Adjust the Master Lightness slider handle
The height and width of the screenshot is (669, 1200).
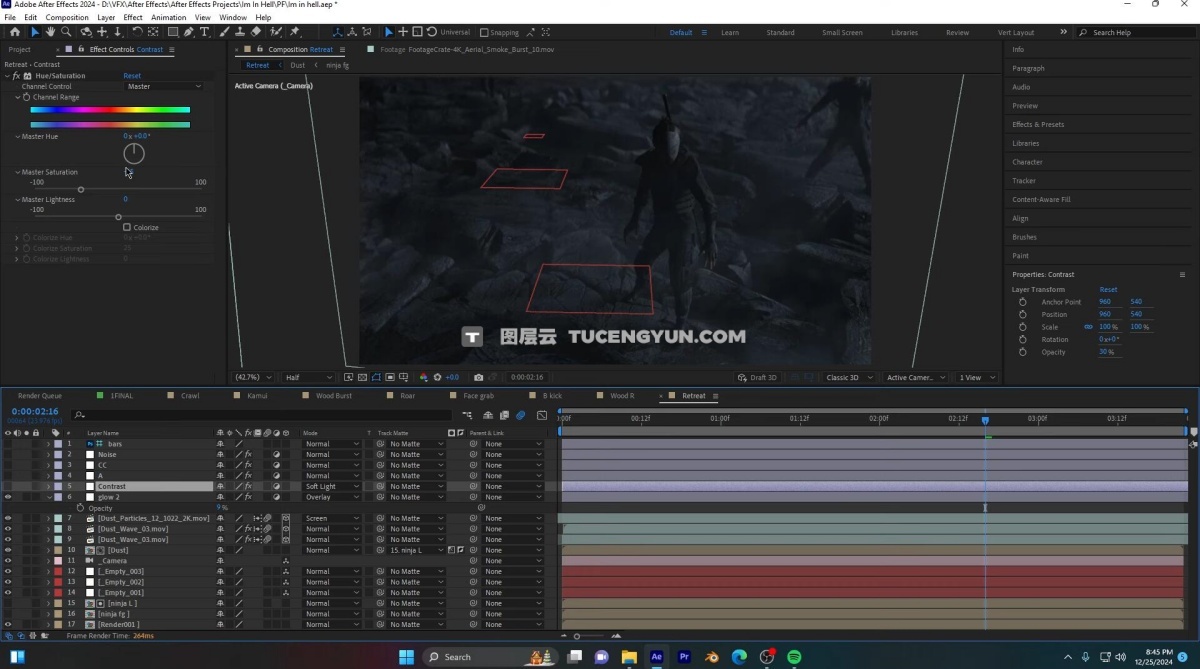tap(118, 217)
